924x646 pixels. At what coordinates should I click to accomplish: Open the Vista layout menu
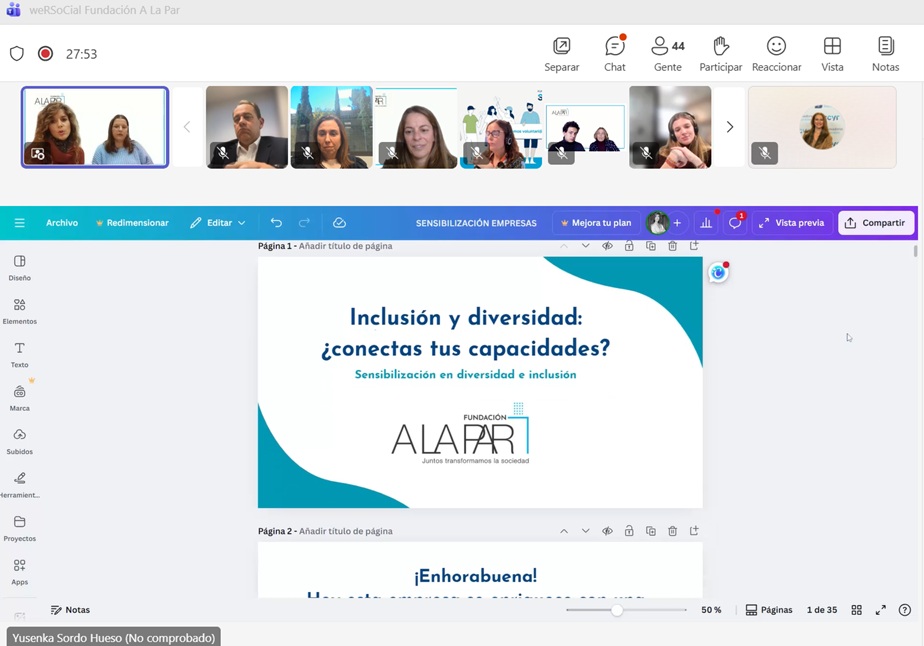coord(832,54)
